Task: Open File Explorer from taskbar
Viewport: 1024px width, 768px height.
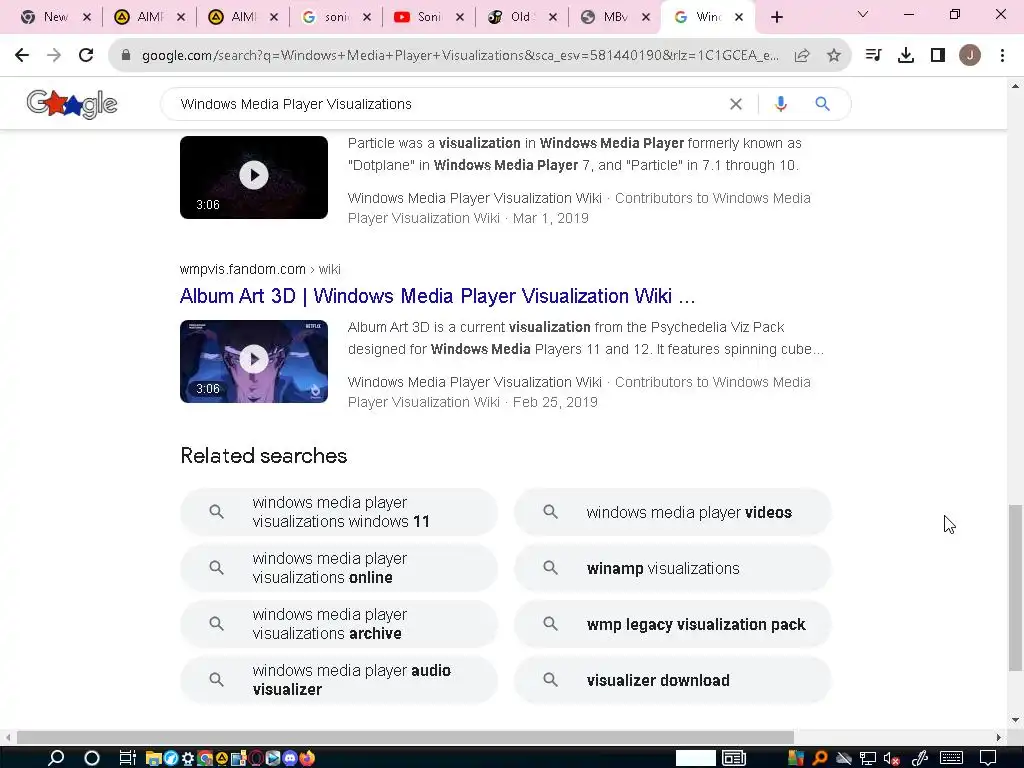Action: 153,758
